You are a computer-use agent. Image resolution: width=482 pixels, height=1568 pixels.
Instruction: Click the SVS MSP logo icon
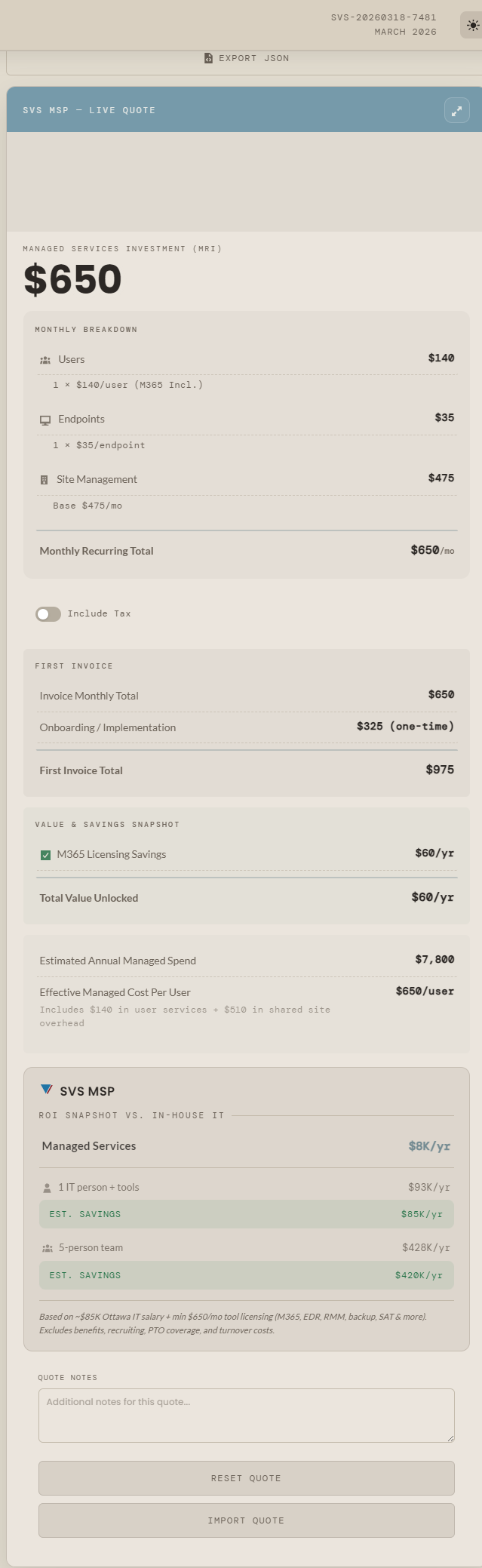pos(47,1090)
